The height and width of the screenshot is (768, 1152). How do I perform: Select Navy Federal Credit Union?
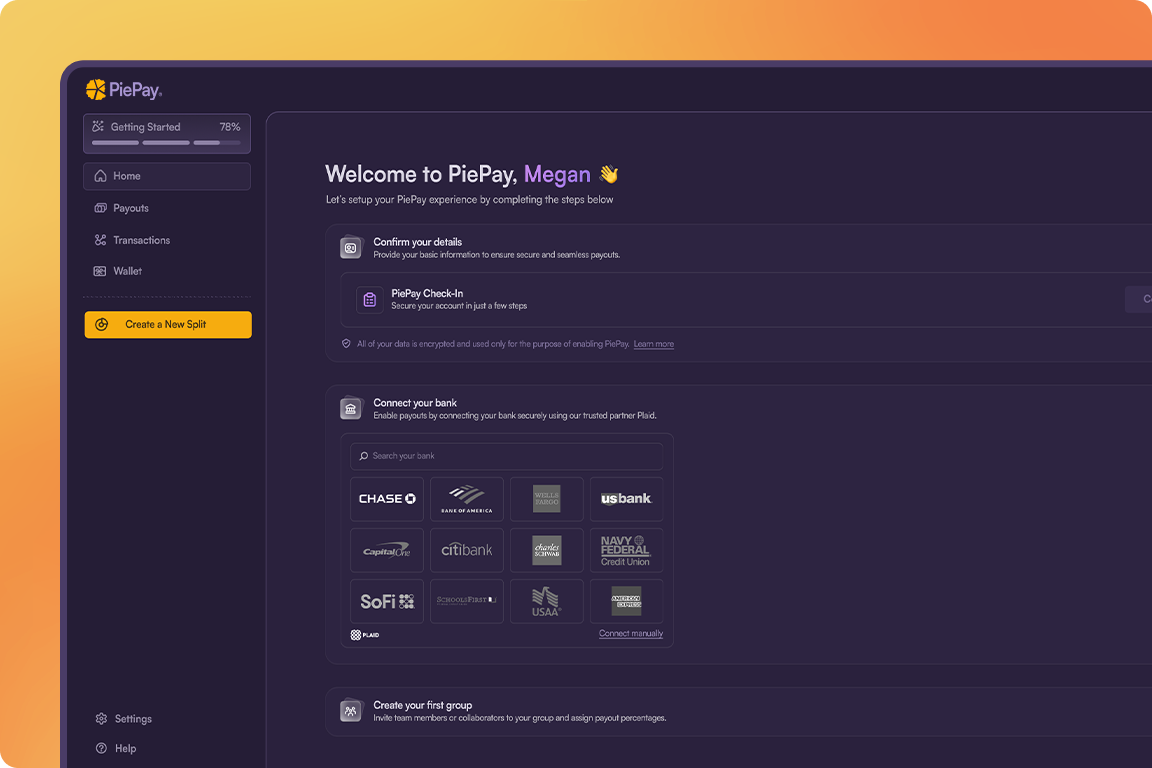[626, 550]
